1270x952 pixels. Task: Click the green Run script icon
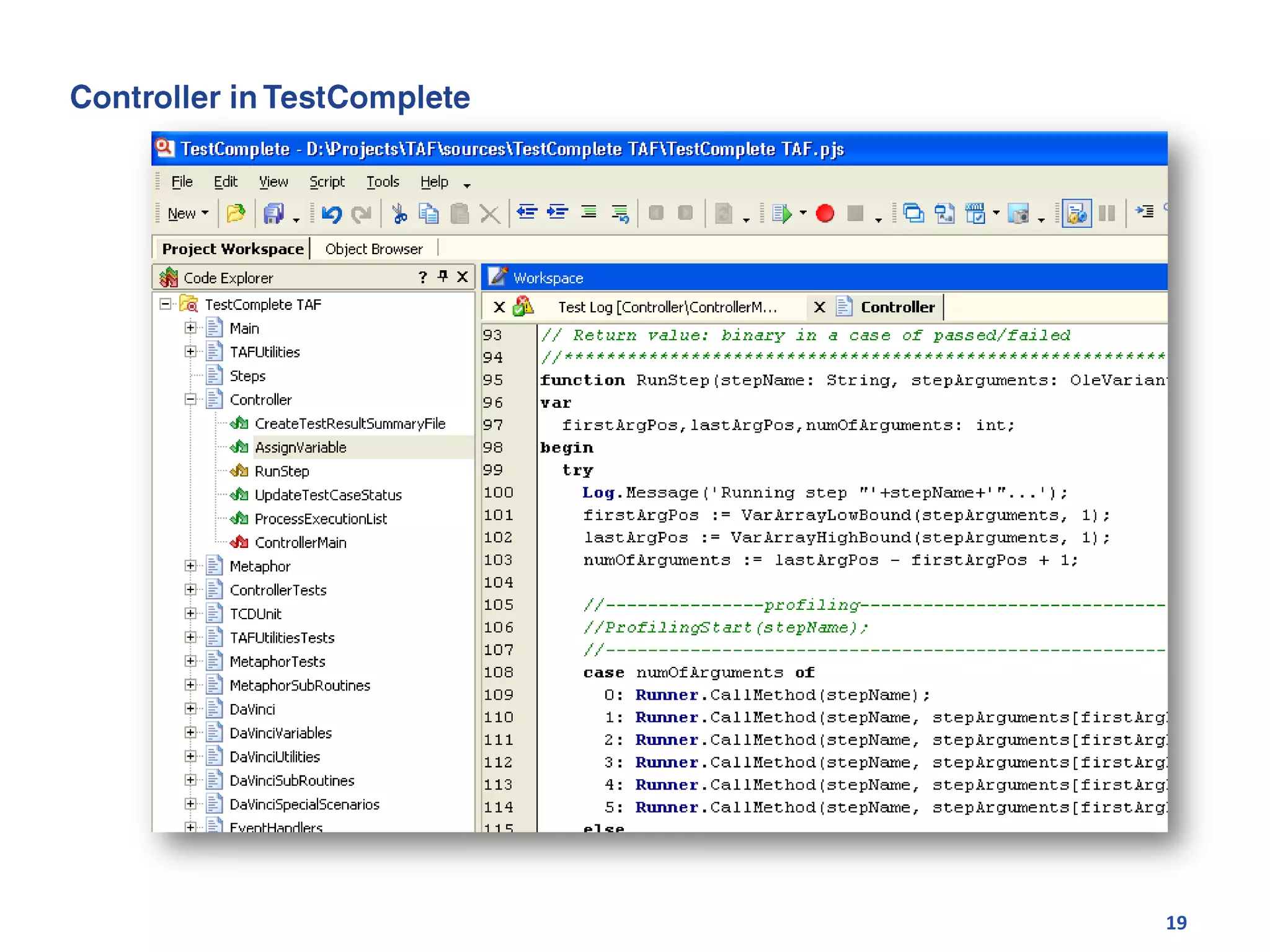click(x=783, y=214)
